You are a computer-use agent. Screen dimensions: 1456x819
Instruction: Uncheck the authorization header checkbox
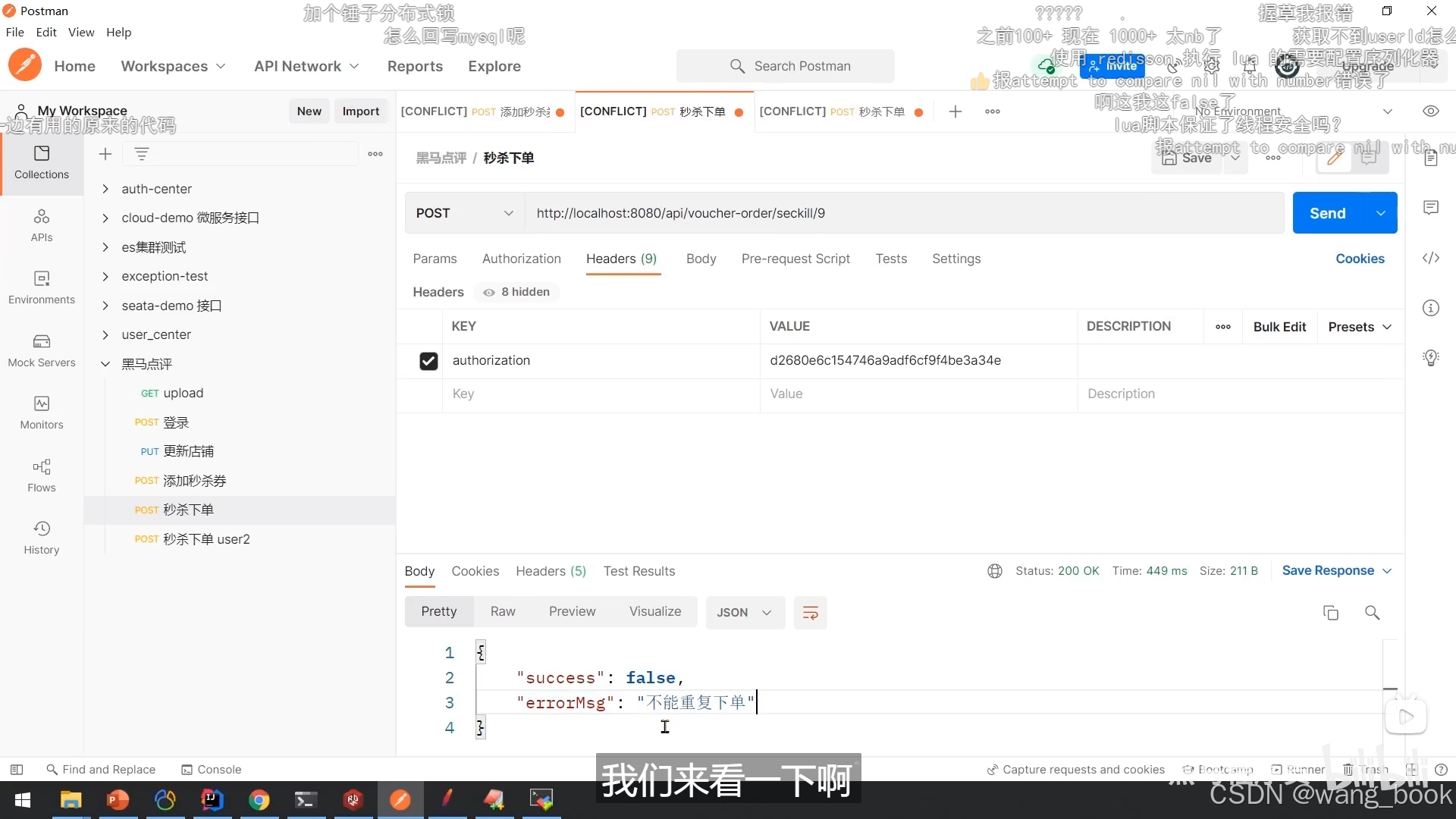tap(428, 361)
